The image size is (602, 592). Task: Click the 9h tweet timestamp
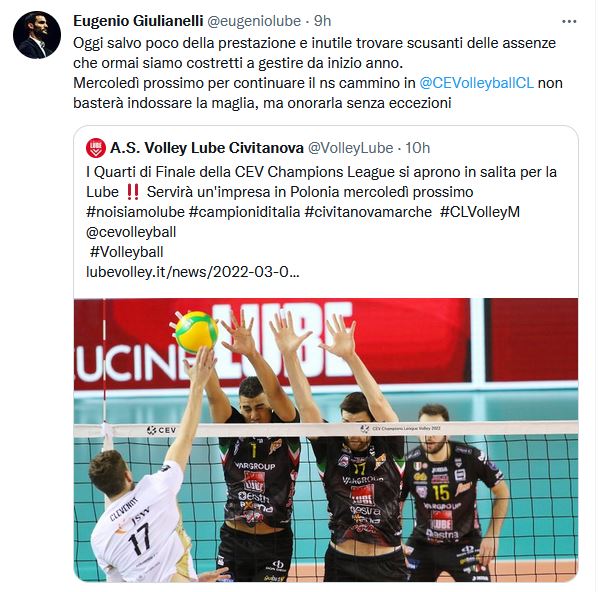click(322, 21)
